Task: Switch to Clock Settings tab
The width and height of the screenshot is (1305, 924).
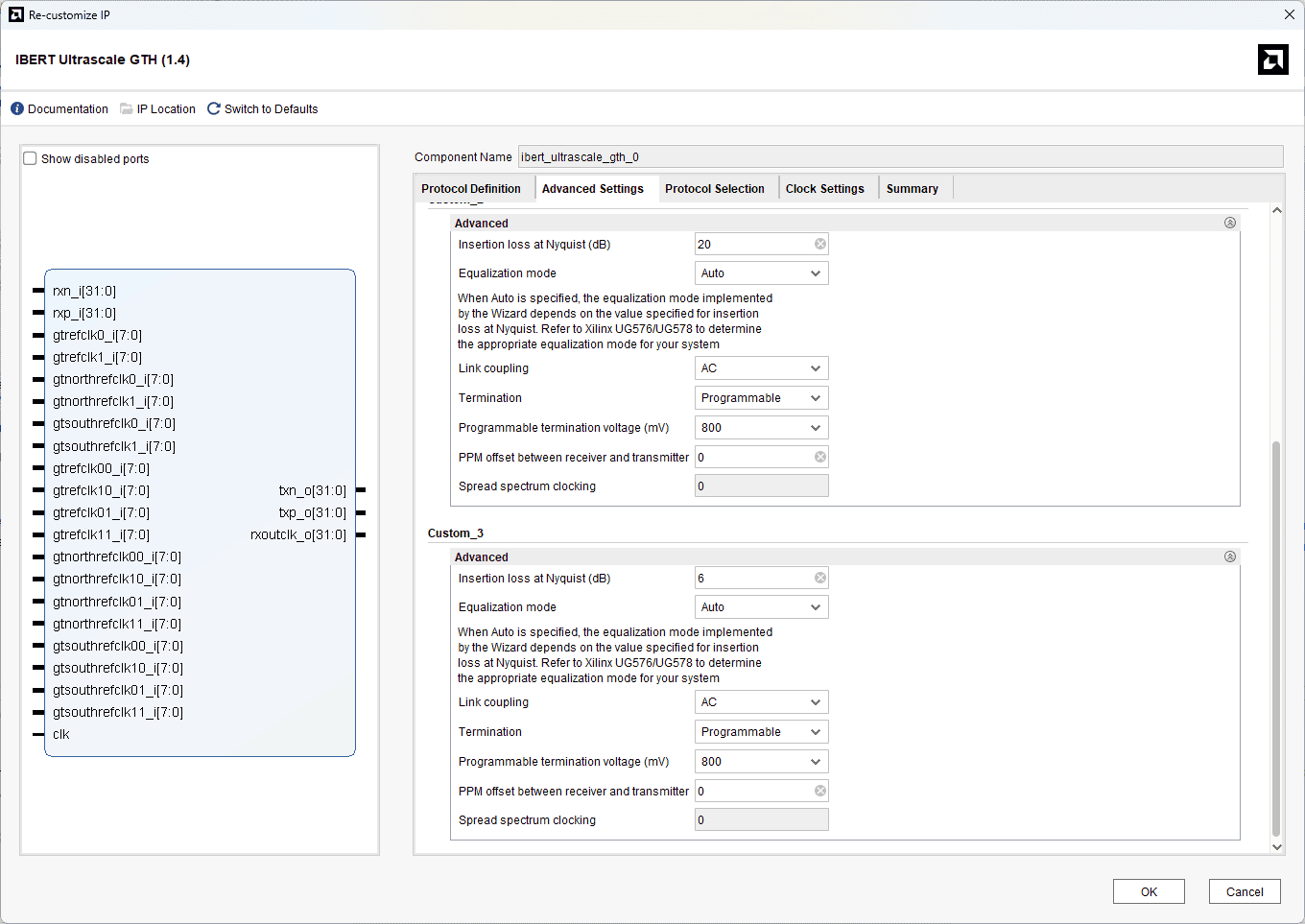Action: click(824, 189)
